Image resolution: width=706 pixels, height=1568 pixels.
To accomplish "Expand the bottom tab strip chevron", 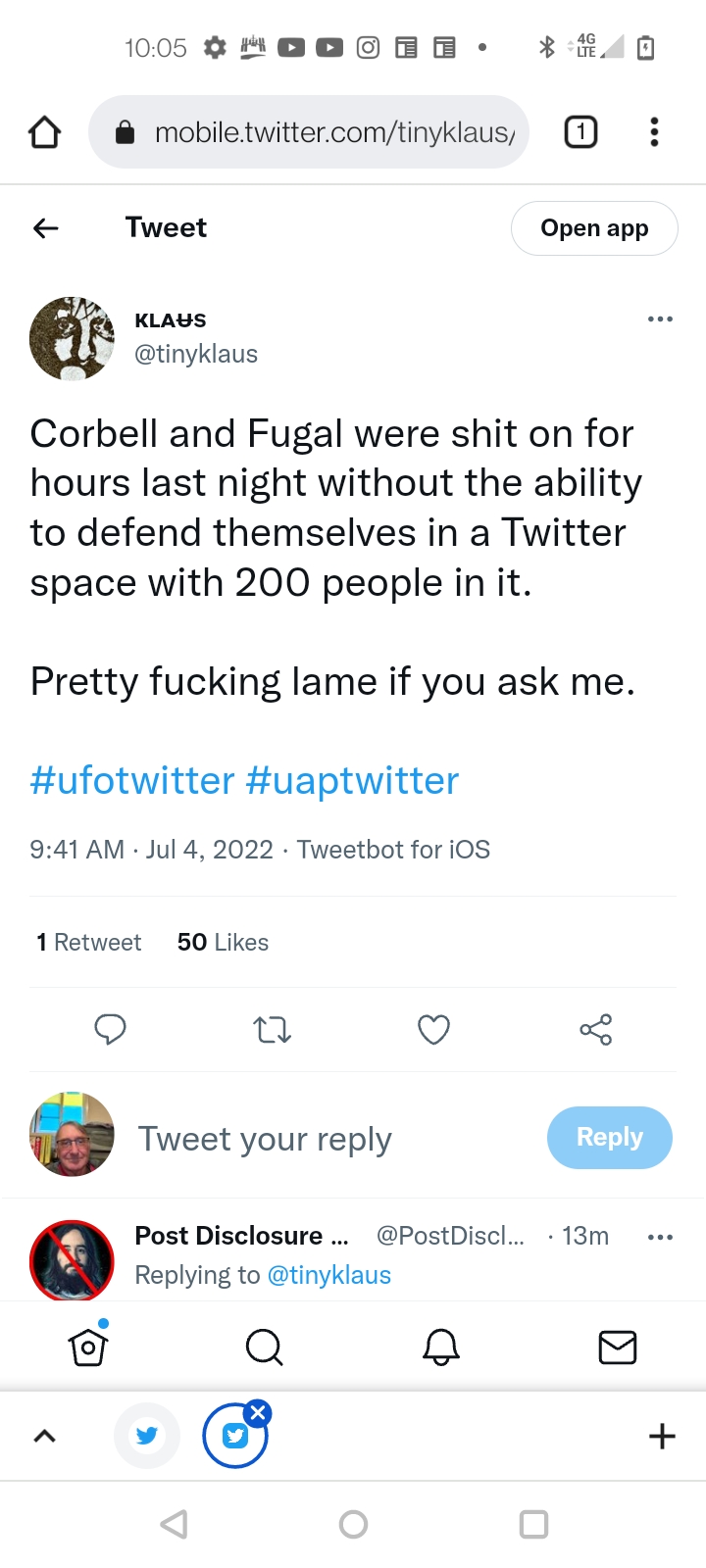I will point(45,1437).
